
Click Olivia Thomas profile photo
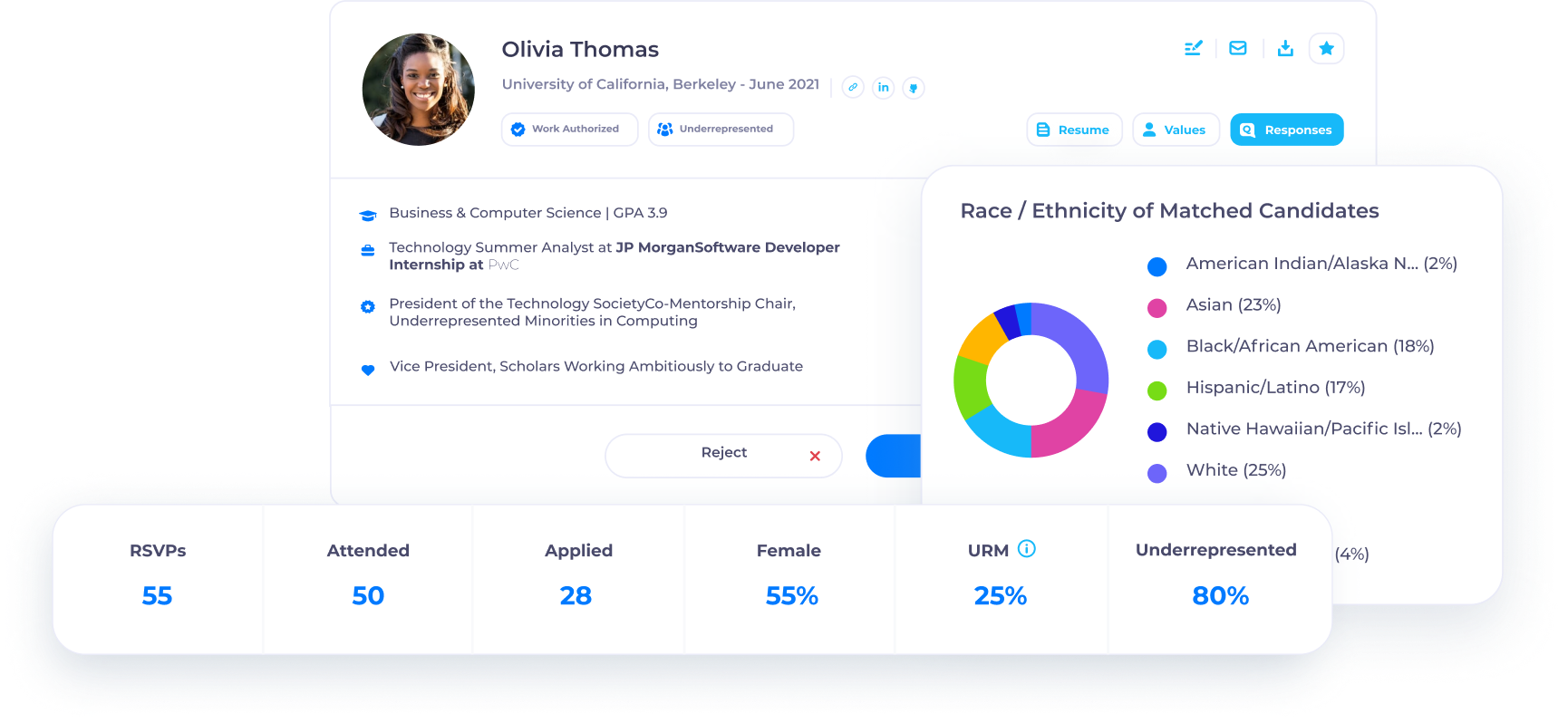click(419, 90)
